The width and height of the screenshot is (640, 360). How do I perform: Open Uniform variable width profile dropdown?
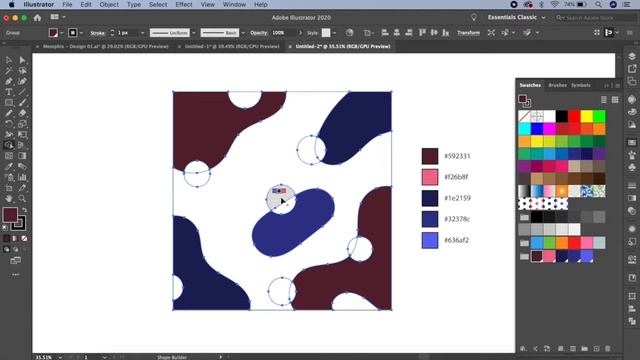194,33
